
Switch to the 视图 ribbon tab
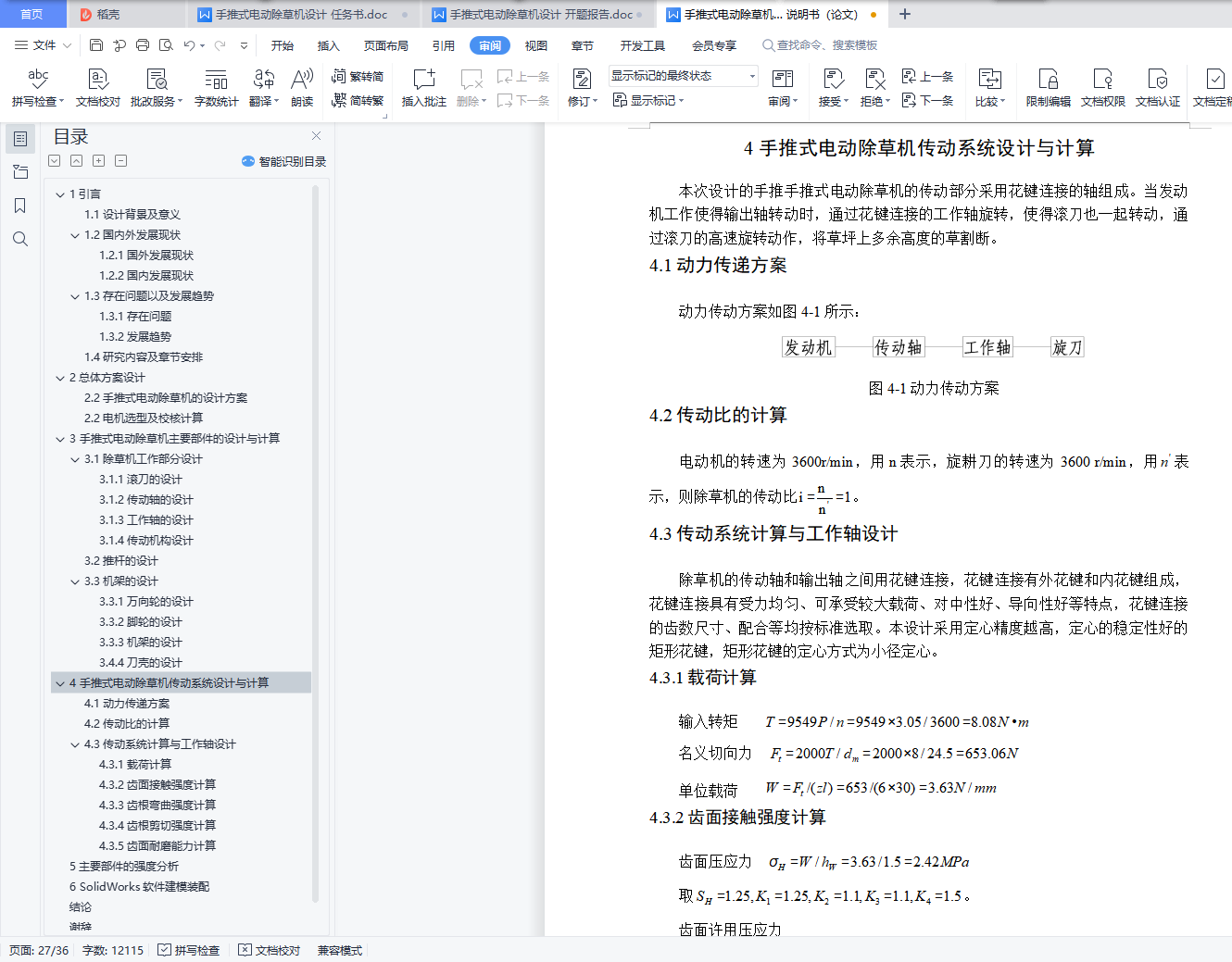pos(536,45)
